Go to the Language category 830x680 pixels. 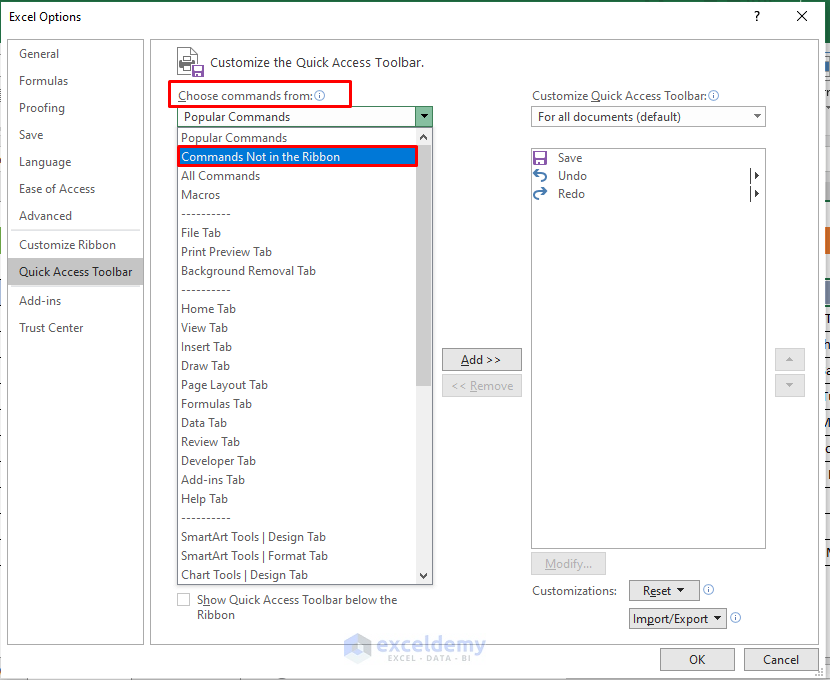coord(76,162)
